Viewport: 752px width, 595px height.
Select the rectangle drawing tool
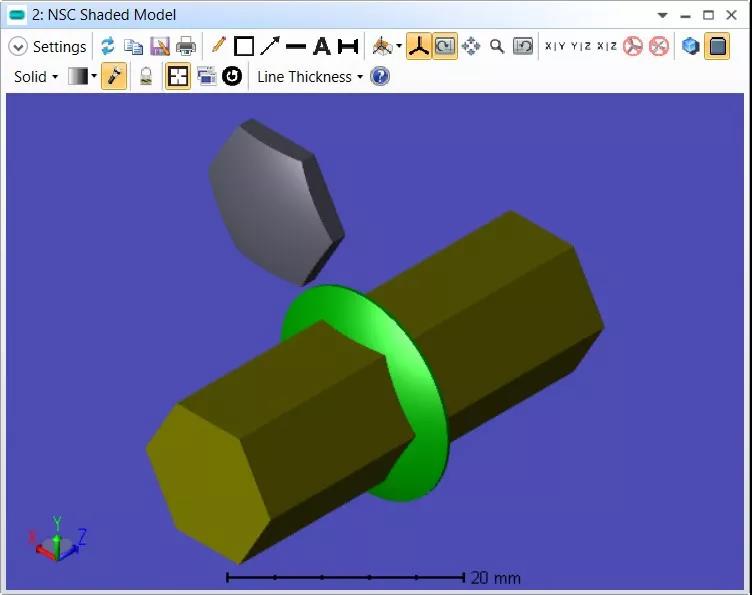click(x=244, y=46)
